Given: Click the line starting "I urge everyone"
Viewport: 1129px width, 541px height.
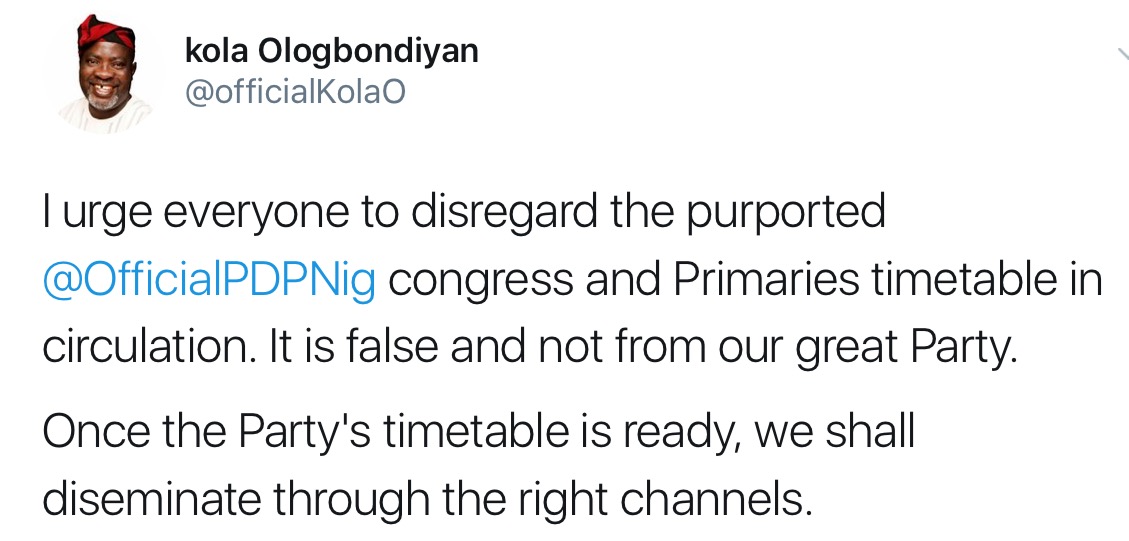Looking at the screenshot, I should coord(464,213).
